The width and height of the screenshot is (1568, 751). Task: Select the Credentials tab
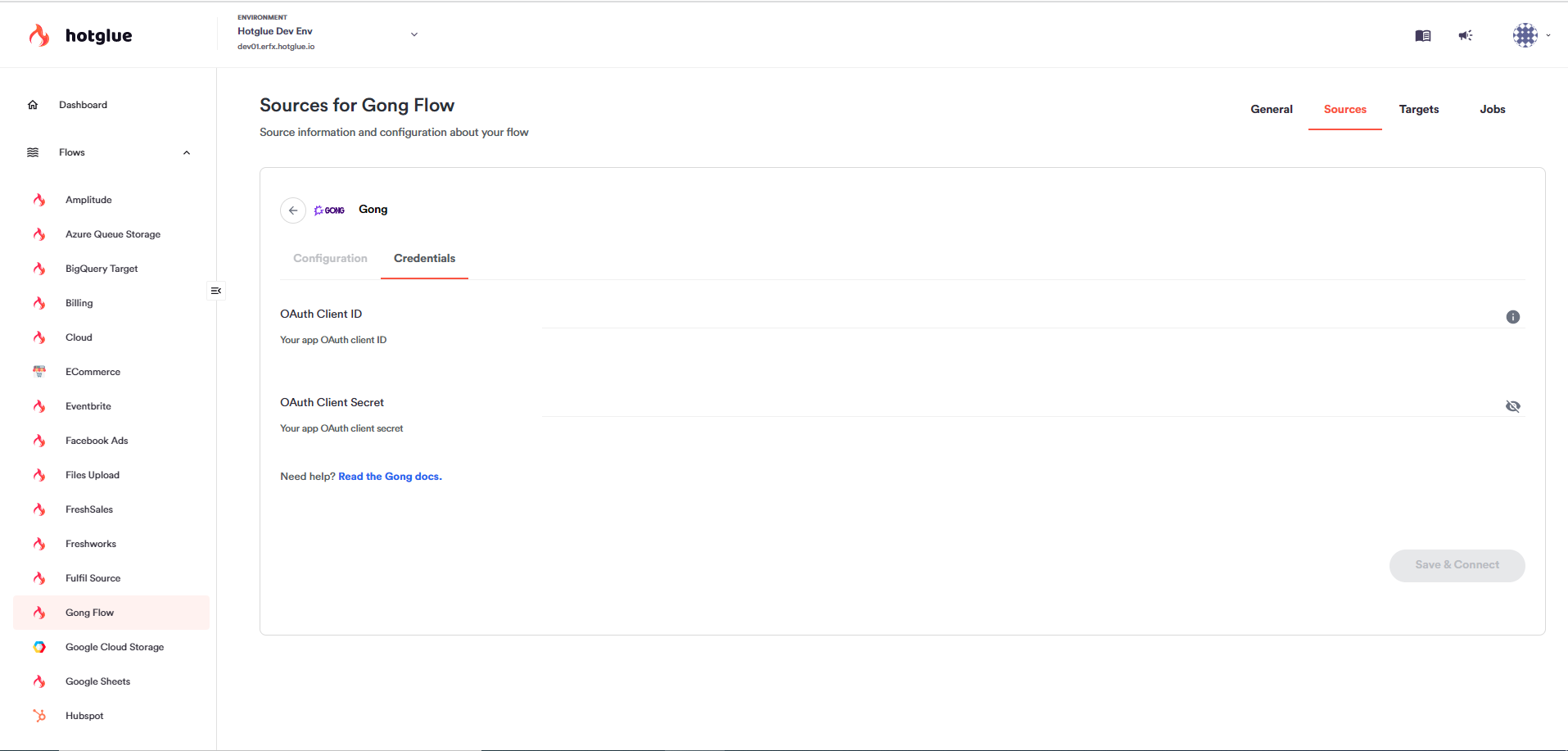424,258
